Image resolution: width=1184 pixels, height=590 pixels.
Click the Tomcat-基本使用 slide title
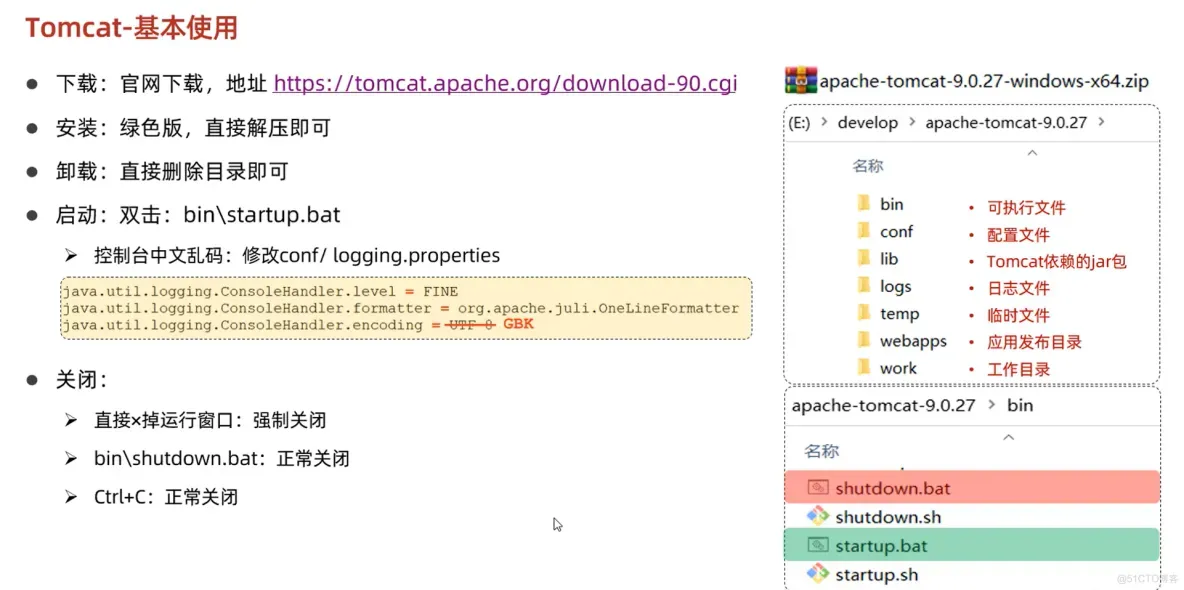[x=132, y=28]
